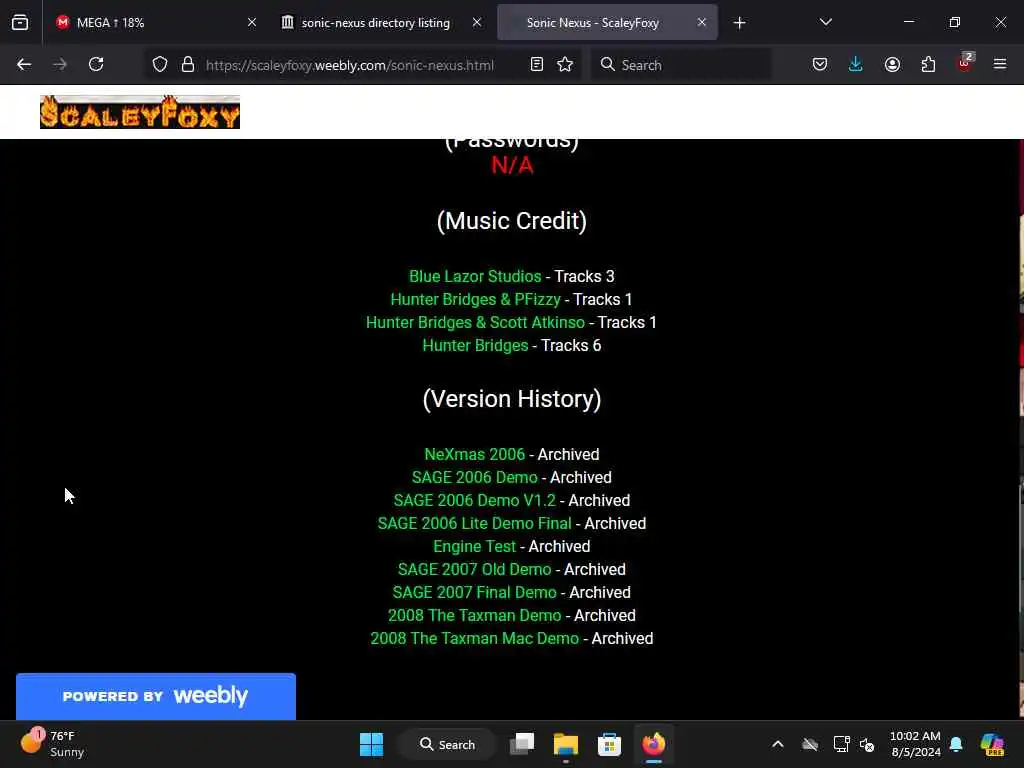Click the ScaleyFoxy logo
Screen dimensions: 1024x768
pyautogui.click(x=140, y=112)
